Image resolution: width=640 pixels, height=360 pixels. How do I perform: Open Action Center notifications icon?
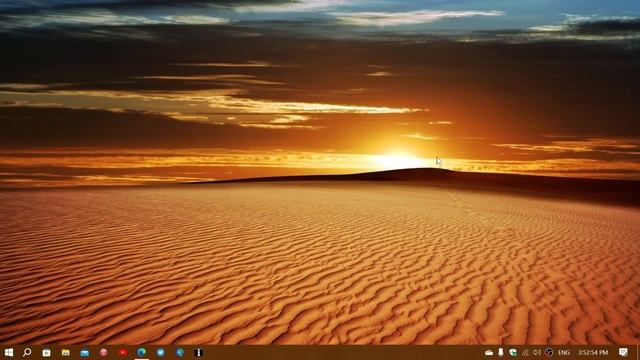tap(623, 352)
